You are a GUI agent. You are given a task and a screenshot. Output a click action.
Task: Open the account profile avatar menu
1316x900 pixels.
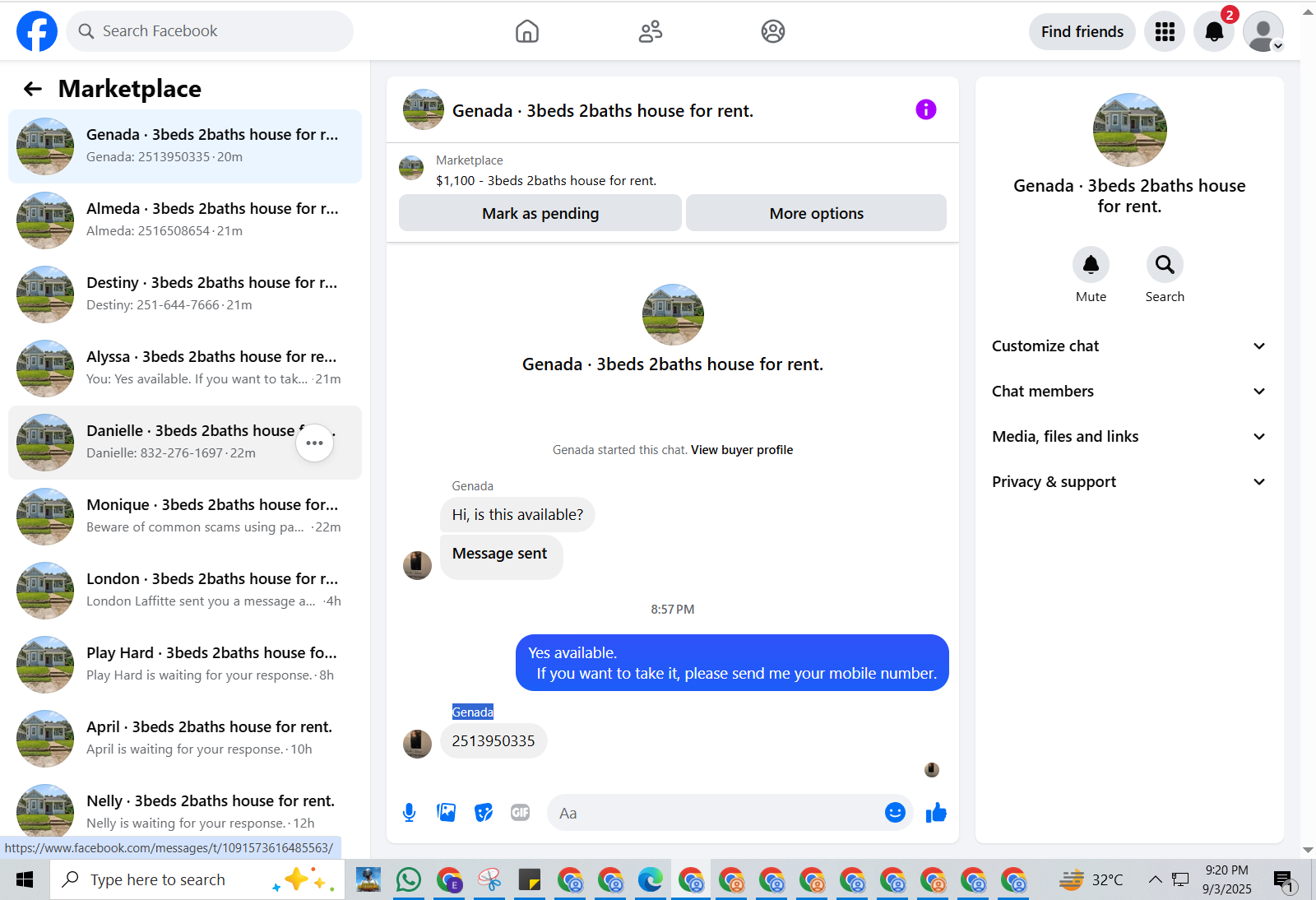[x=1263, y=31]
